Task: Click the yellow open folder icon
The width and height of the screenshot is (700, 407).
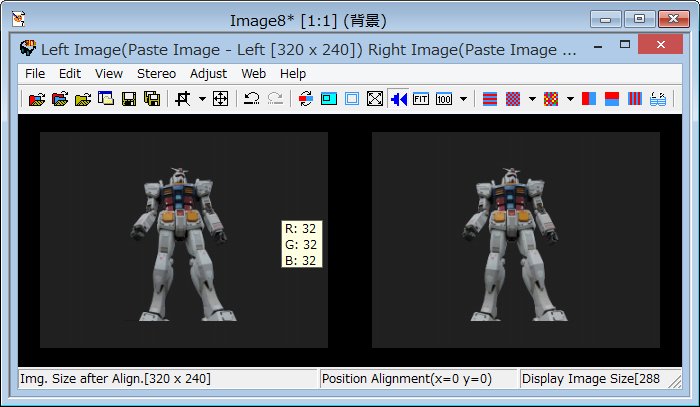Action: pyautogui.click(x=83, y=99)
